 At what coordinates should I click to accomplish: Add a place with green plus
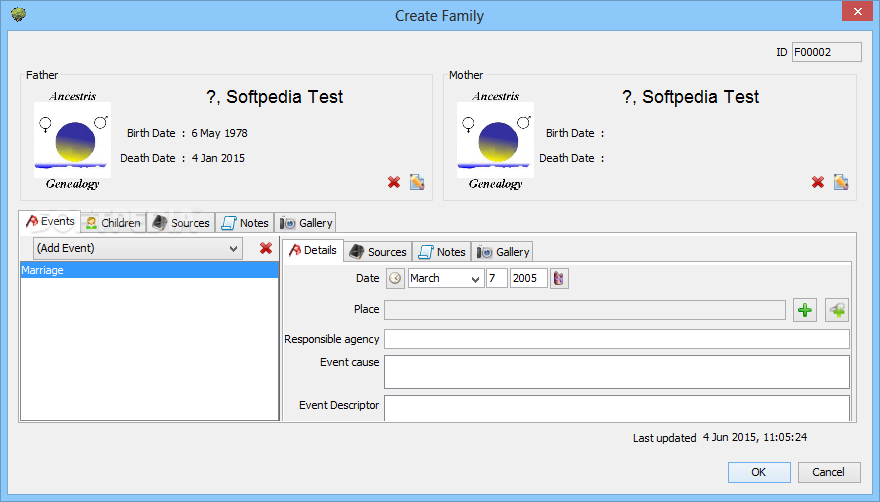click(805, 310)
